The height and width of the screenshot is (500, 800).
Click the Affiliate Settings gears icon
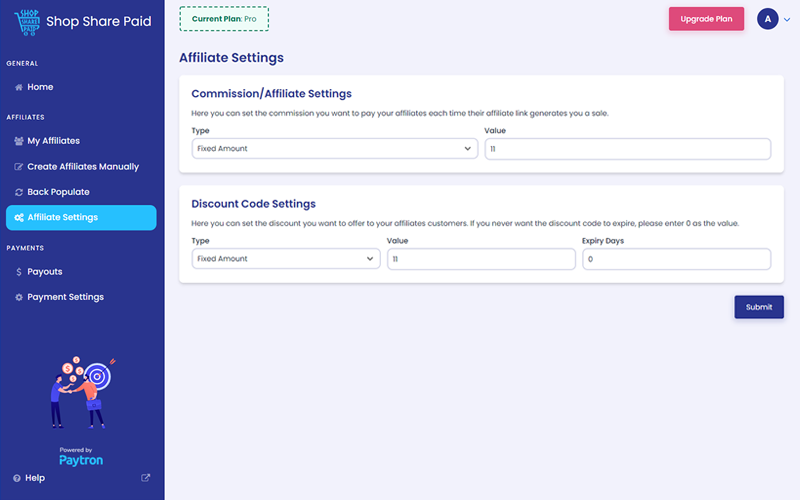(x=19, y=217)
